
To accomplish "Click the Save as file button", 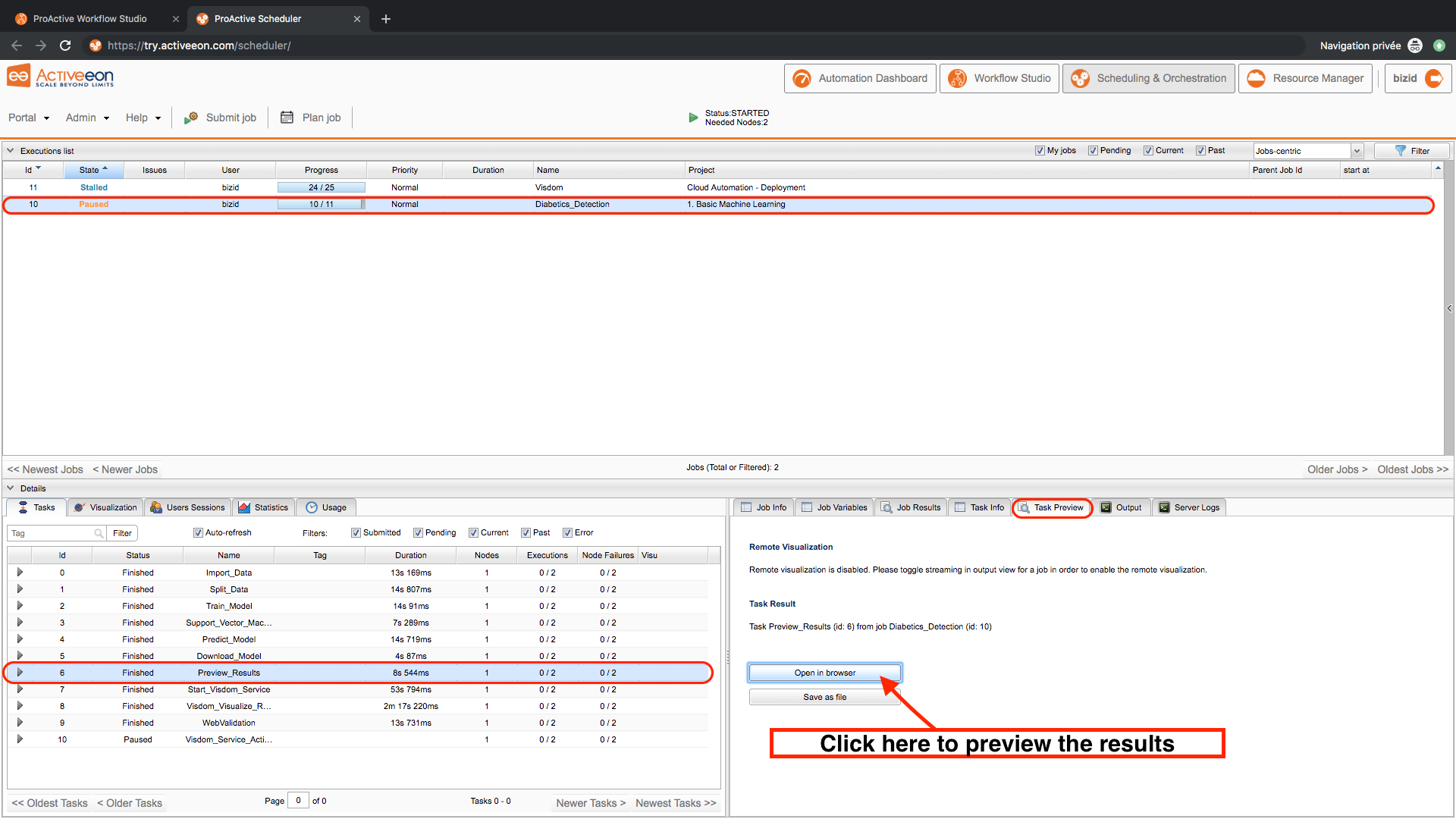I will (825, 697).
